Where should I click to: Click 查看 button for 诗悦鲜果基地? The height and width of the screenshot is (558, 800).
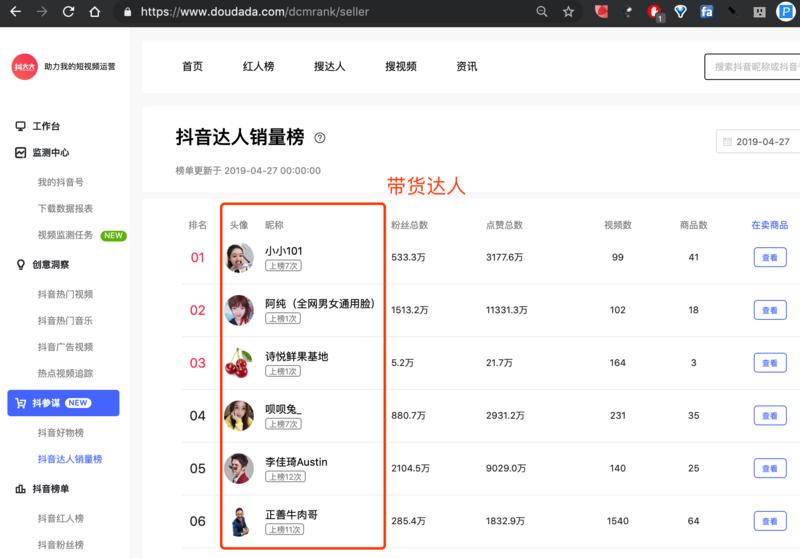click(x=770, y=363)
